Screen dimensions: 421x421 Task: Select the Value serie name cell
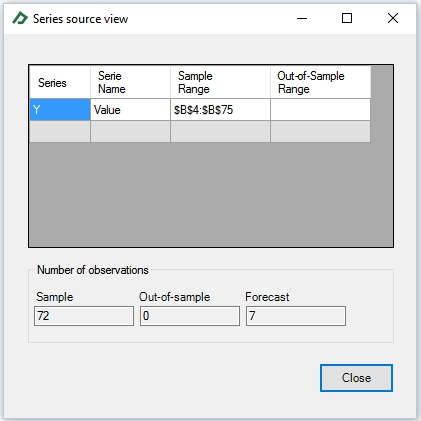tap(130, 109)
